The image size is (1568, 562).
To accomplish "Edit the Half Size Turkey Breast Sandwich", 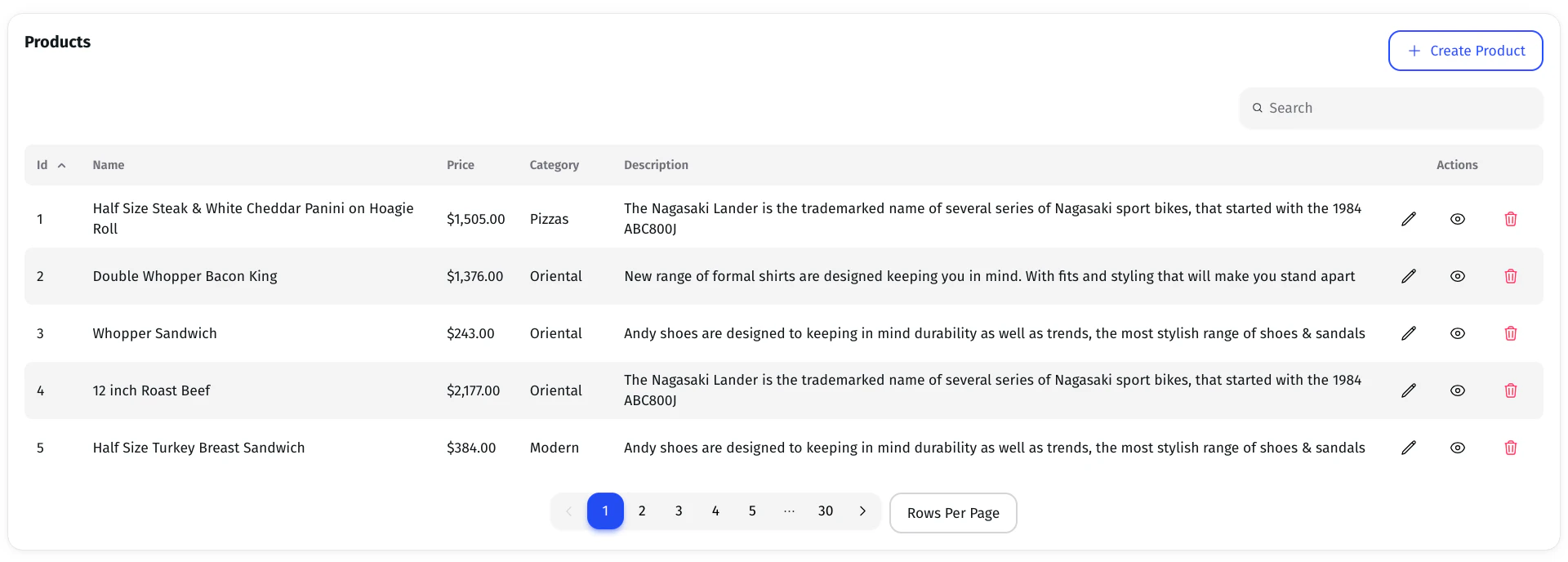I will (x=1409, y=448).
